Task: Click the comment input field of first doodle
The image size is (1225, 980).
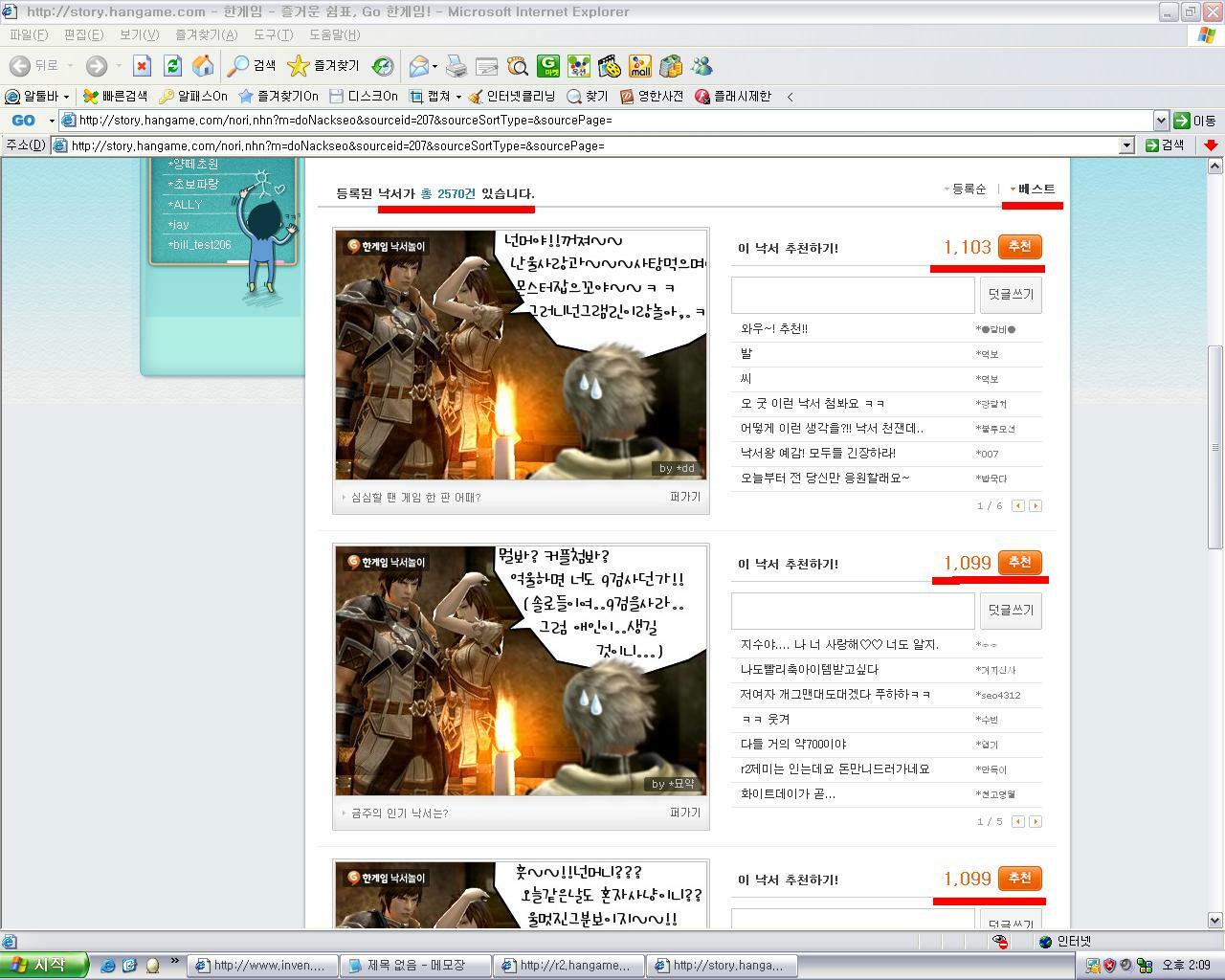Action: coord(852,295)
